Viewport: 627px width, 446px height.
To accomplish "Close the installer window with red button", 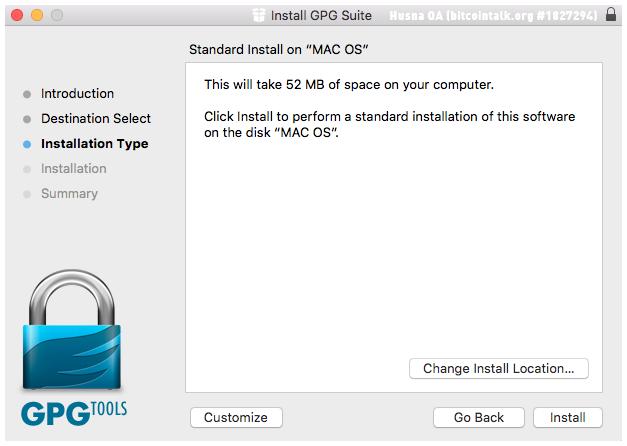I will pos(17,15).
